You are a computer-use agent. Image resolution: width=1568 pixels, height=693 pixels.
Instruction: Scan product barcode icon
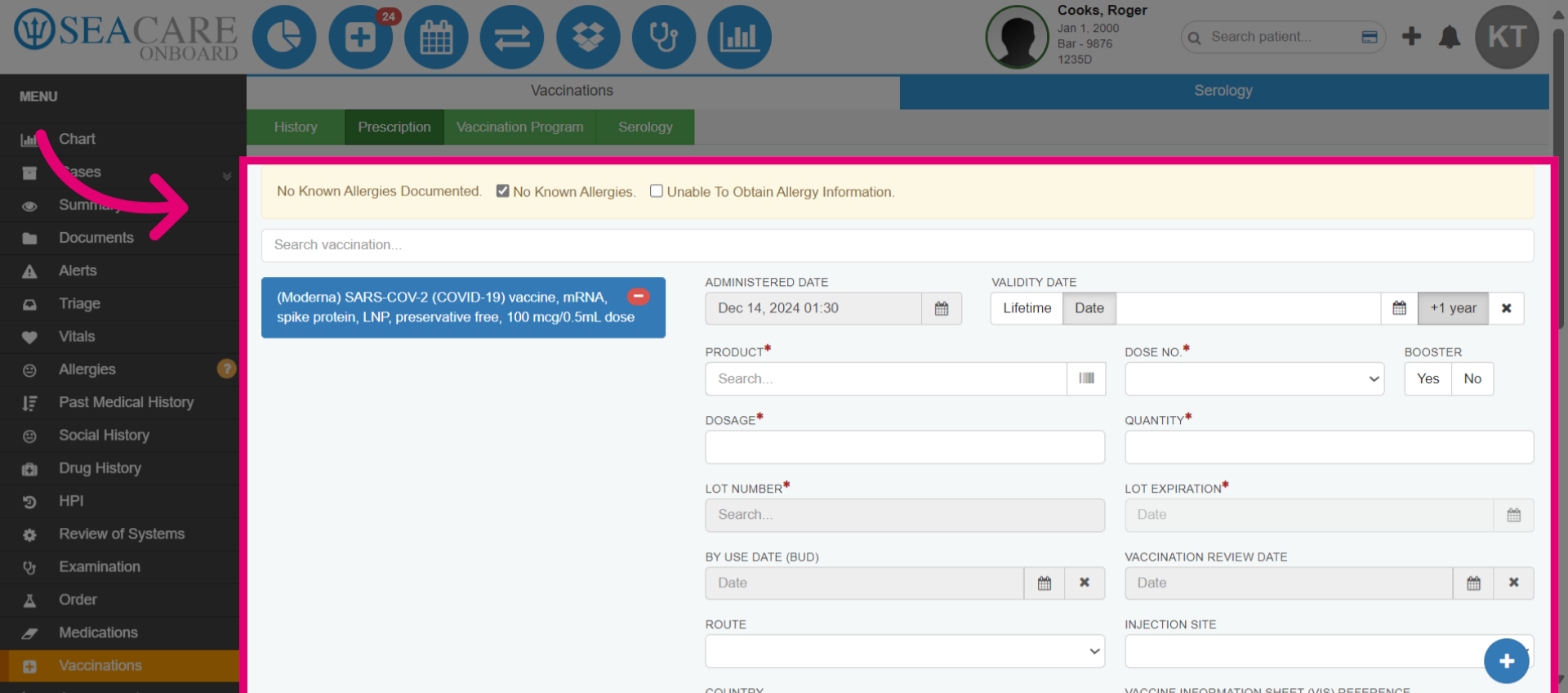pyautogui.click(x=1086, y=378)
